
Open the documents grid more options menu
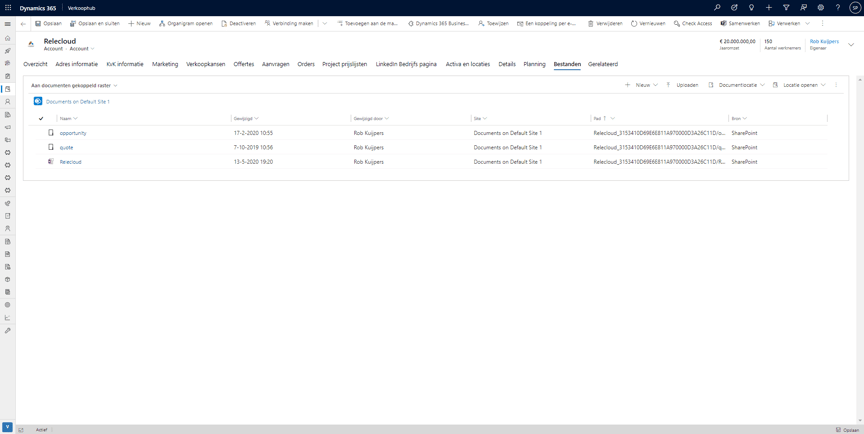tap(836, 85)
